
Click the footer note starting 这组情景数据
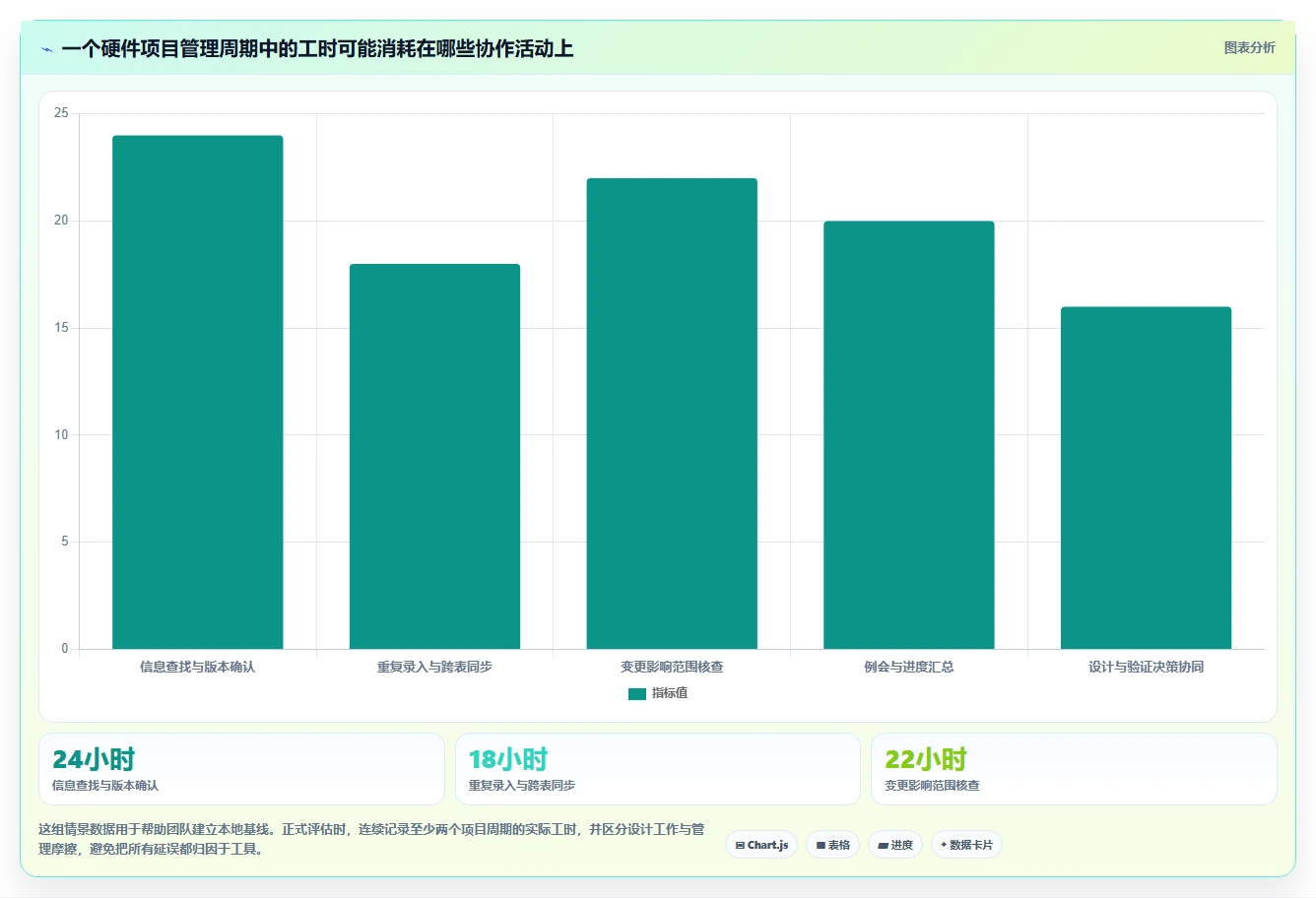[371, 839]
